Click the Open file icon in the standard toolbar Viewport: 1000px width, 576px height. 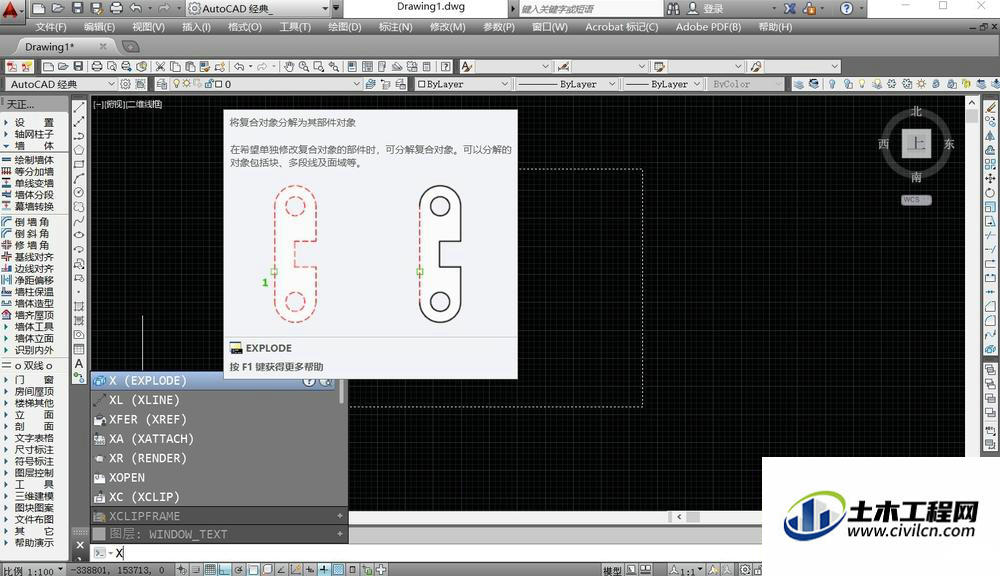63,66
